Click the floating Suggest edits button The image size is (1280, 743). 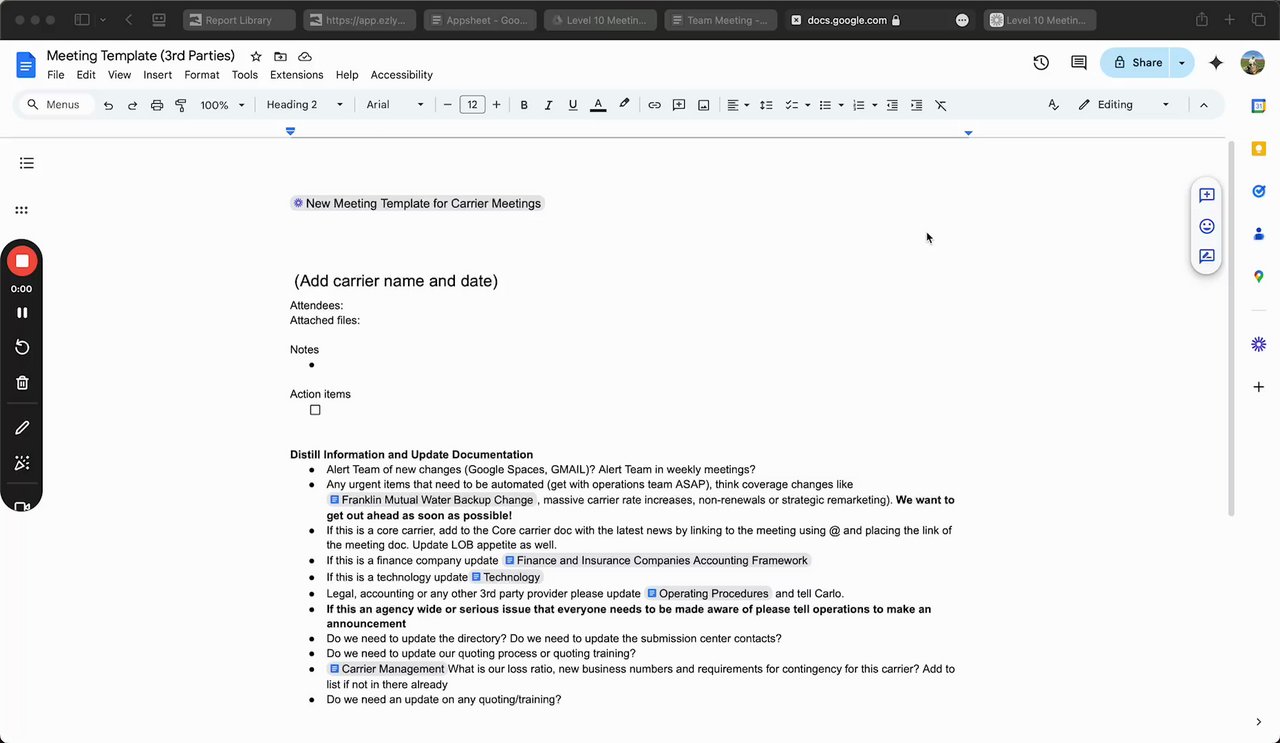(x=1207, y=256)
